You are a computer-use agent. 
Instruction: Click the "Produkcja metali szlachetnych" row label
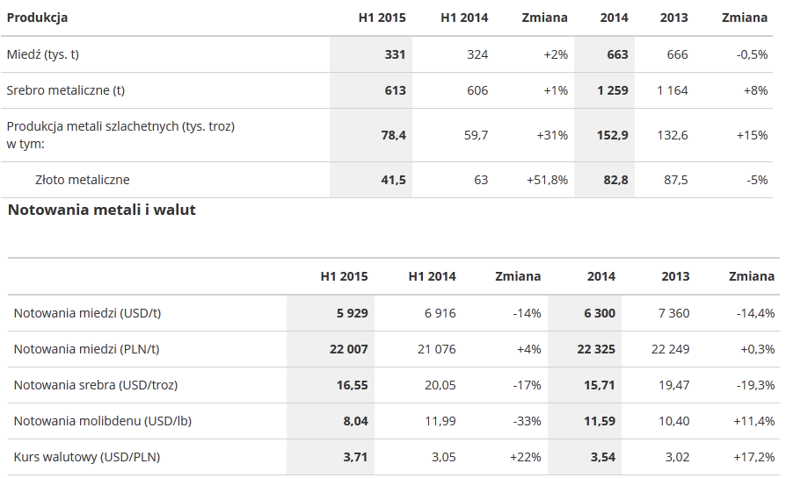point(121,127)
